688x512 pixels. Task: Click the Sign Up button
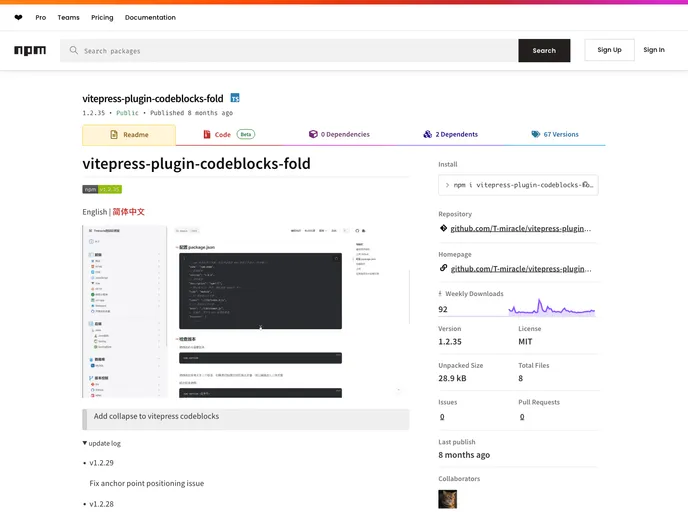coord(609,50)
